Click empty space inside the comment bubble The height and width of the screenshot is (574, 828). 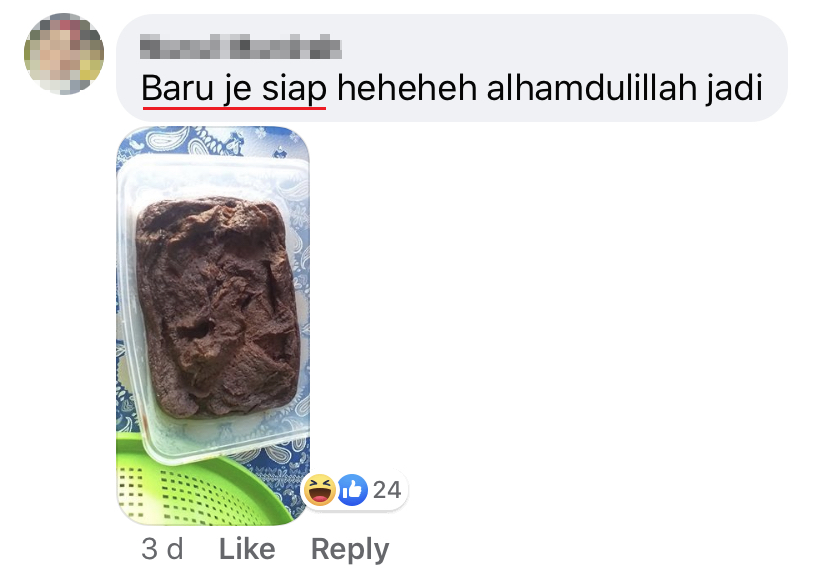(554, 45)
